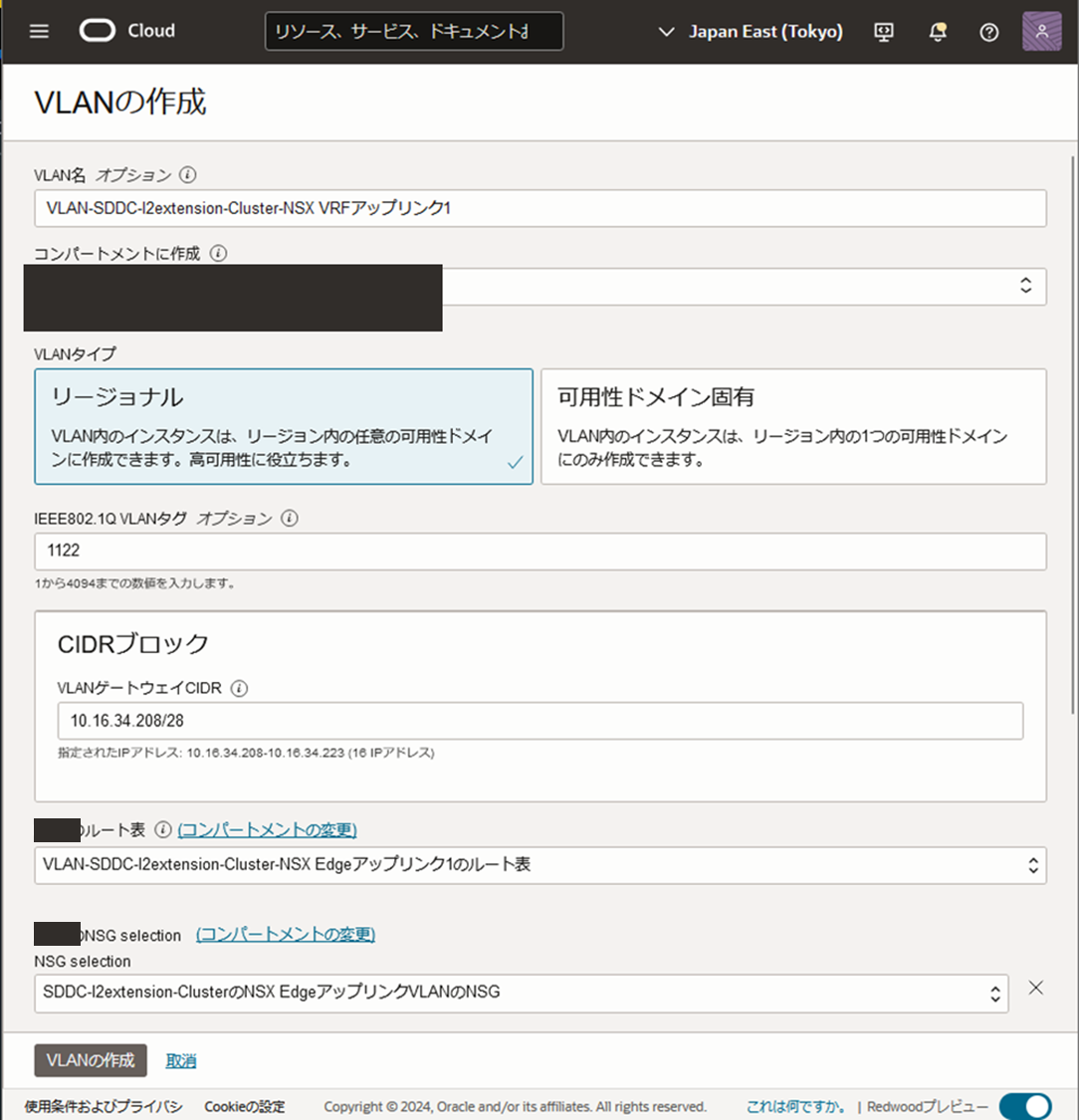Toggle the Redwoodプレビュー switch
Screen dimensions: 1079x1120
[1026, 1106]
